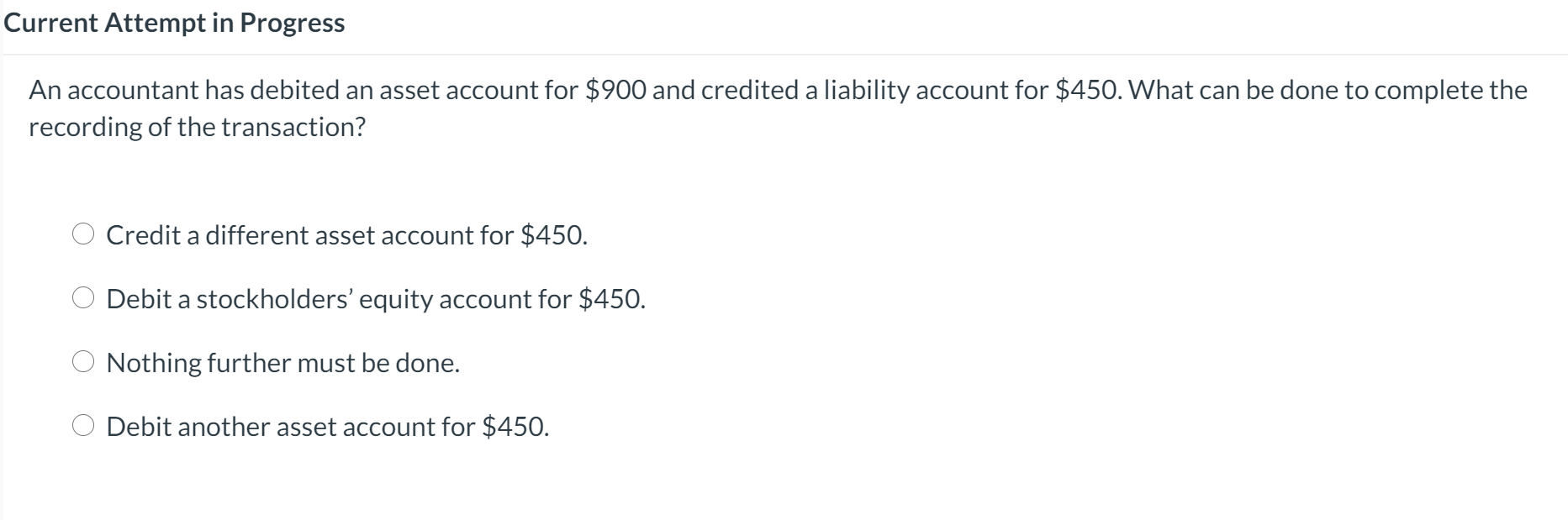Select radio button for crediting different asset account
The height and width of the screenshot is (520, 1568).
[x=82, y=234]
